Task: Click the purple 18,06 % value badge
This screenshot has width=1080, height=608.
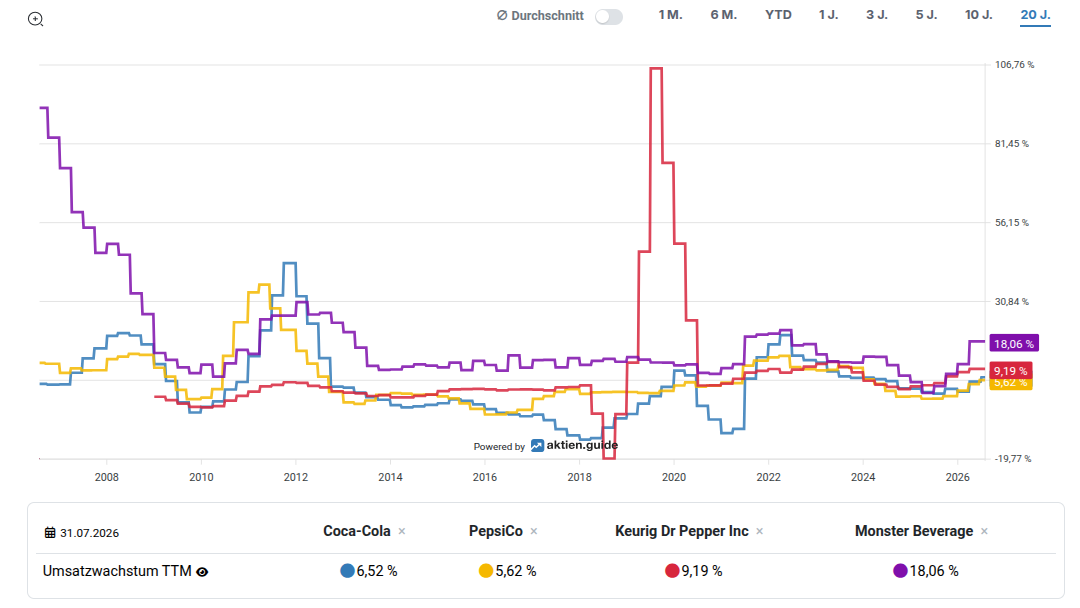Action: (1013, 344)
